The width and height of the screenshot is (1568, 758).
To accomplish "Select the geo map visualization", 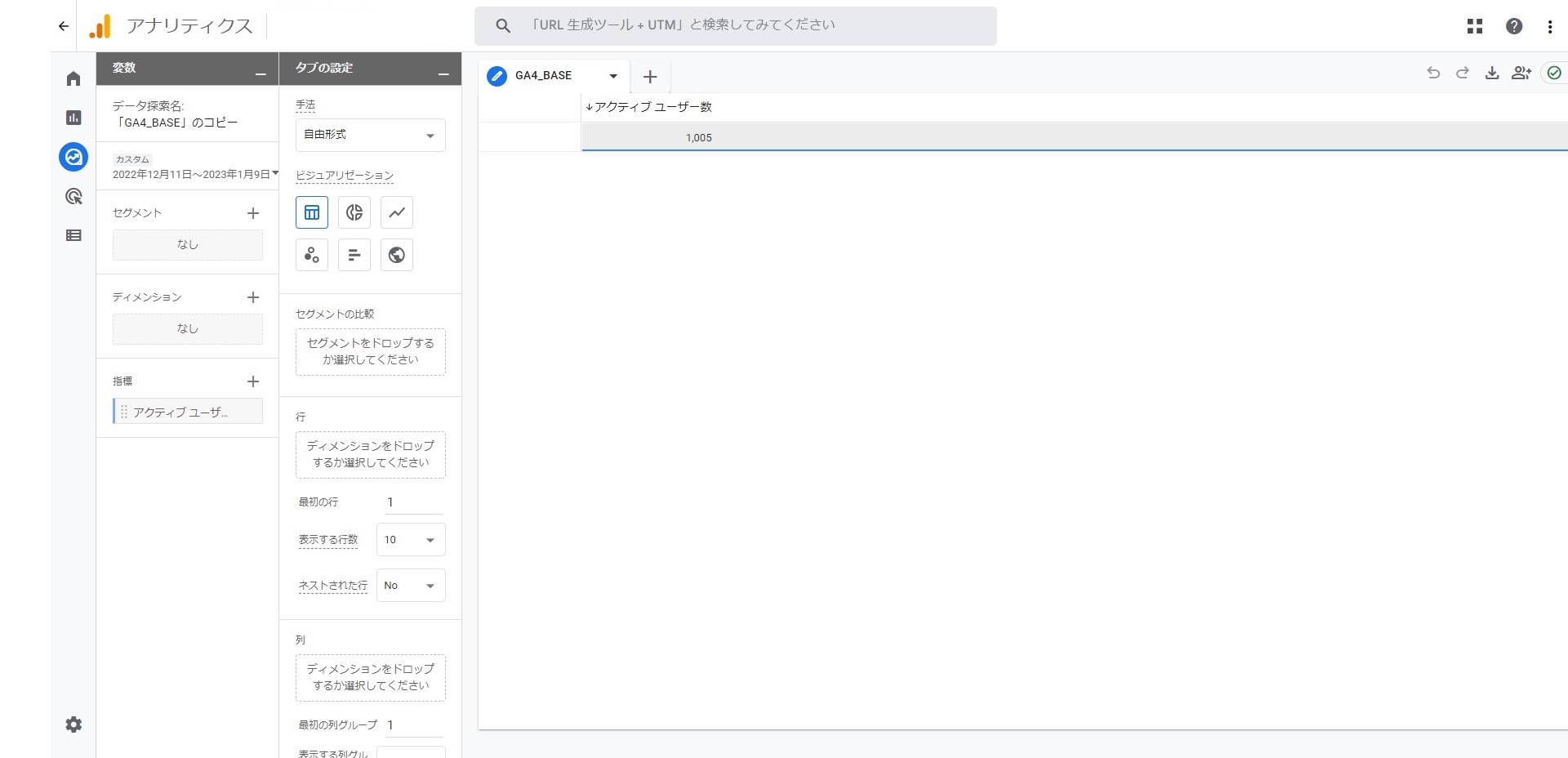I will pyautogui.click(x=397, y=255).
